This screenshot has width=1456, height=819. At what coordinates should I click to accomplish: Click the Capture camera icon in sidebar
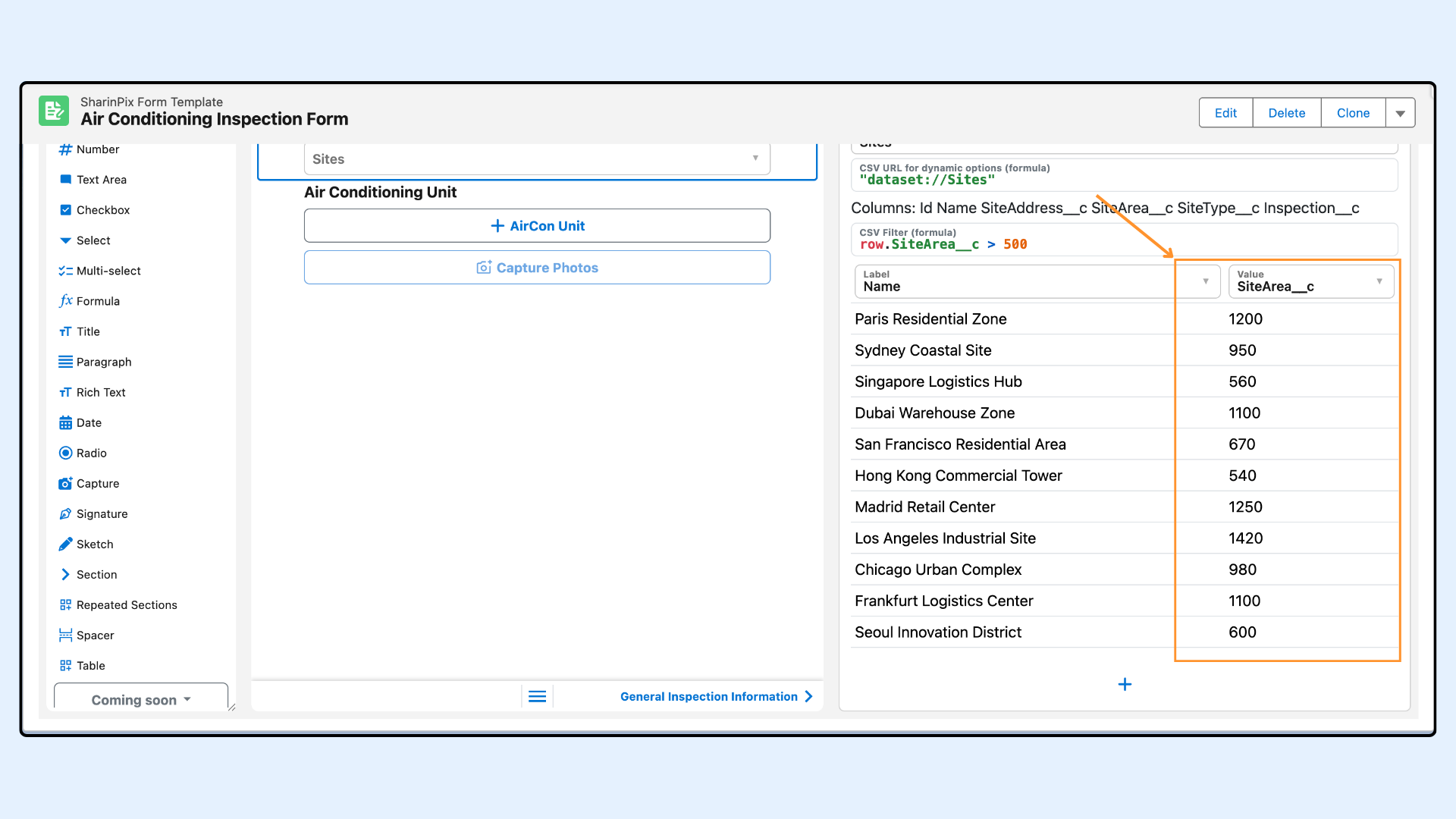tap(65, 484)
